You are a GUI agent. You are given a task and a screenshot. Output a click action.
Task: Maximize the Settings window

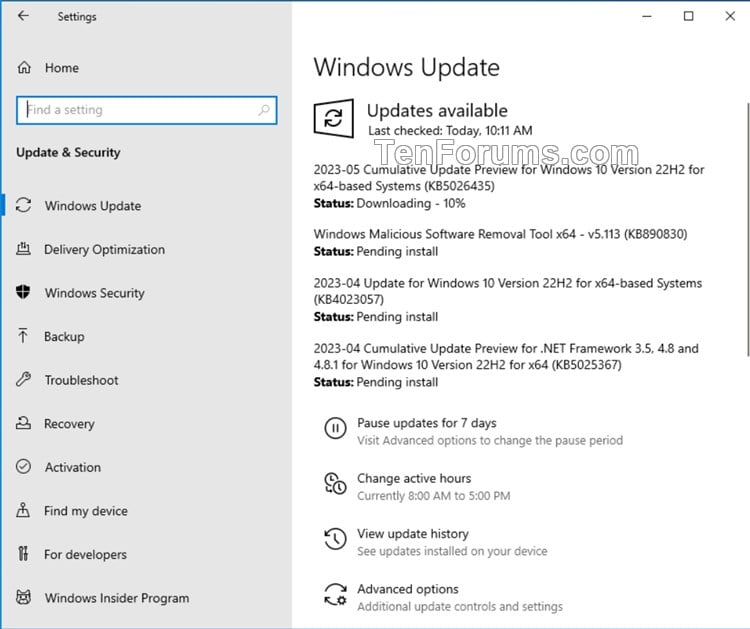688,16
